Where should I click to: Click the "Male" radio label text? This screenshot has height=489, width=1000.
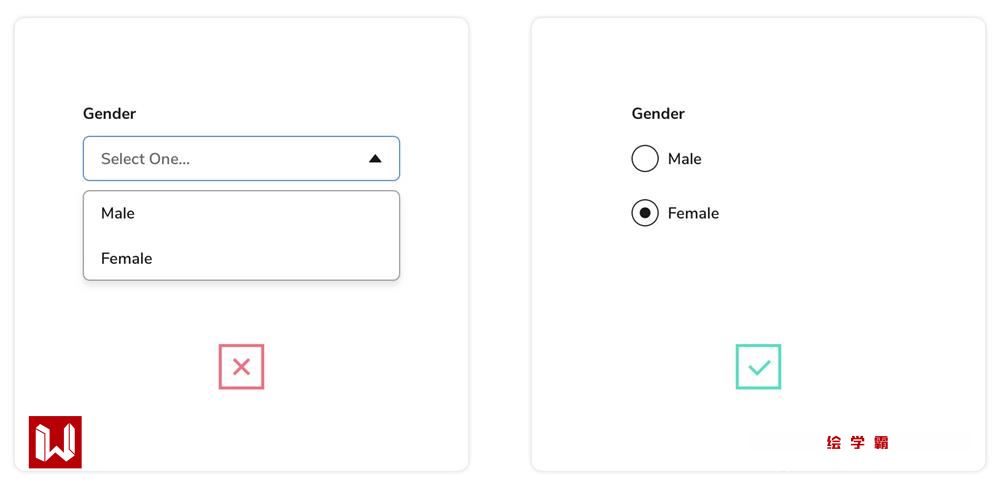[684, 159]
